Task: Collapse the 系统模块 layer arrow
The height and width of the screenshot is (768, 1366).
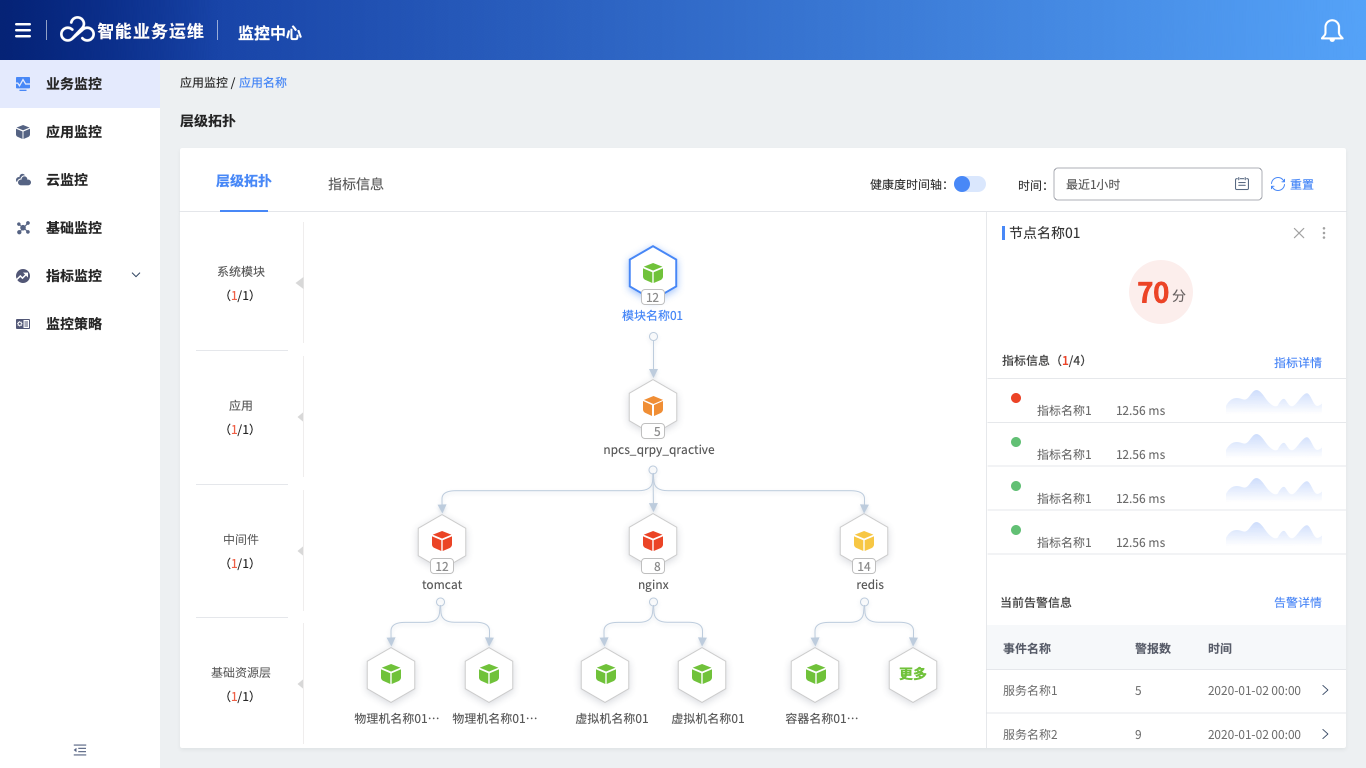Action: tap(300, 283)
